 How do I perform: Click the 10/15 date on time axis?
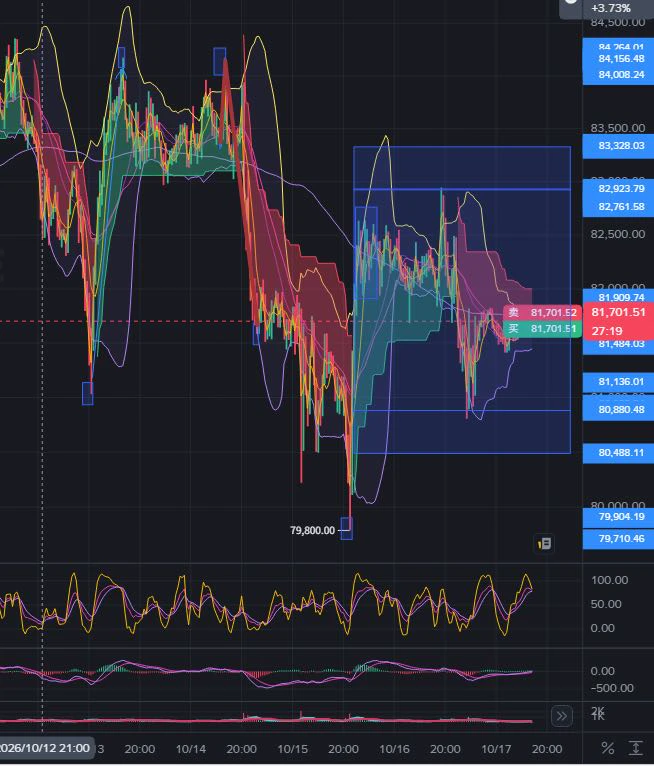pos(293,749)
